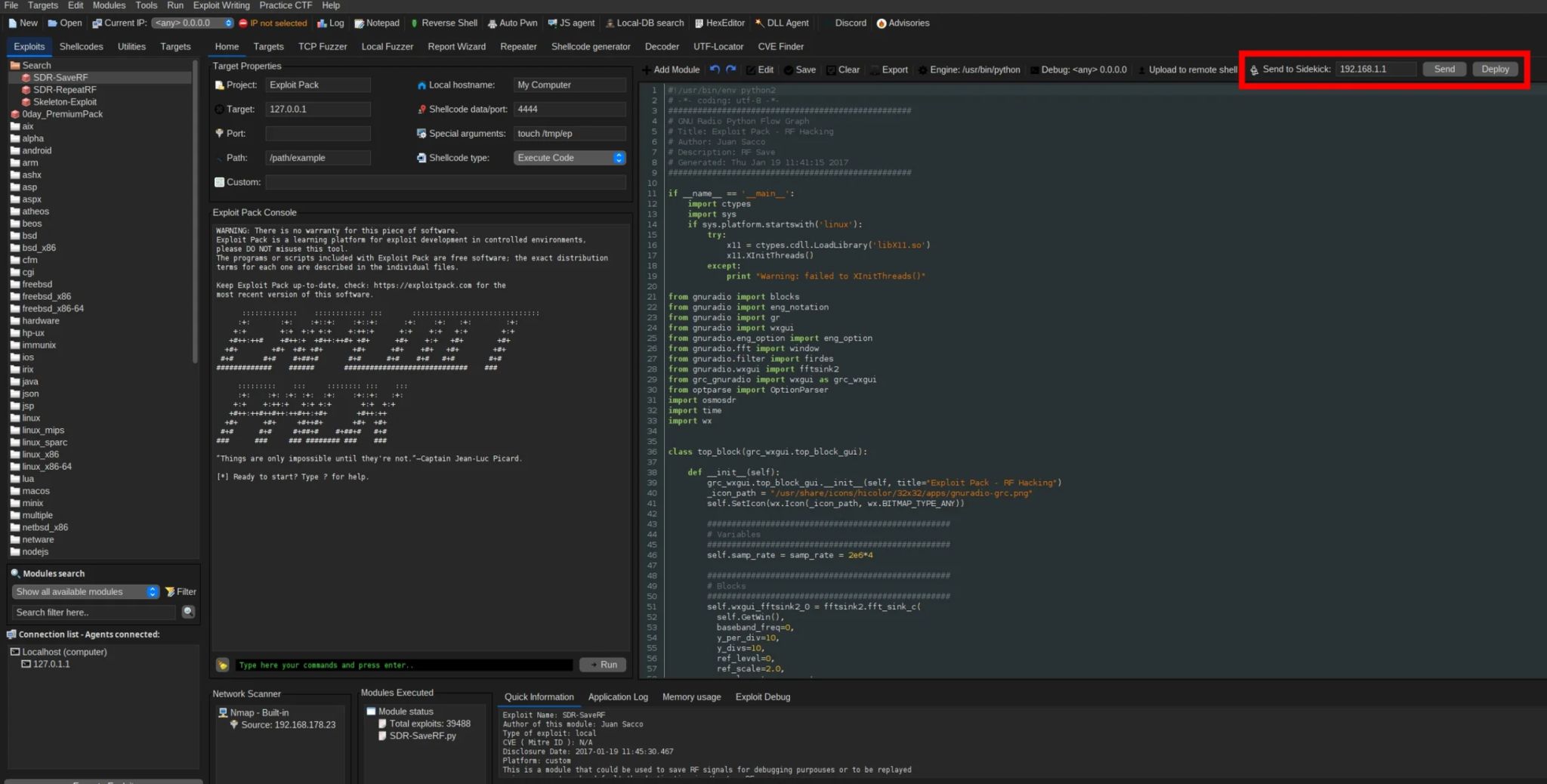This screenshot has width=1547, height=784.
Task: Open the HexEditor tool
Action: click(x=719, y=23)
